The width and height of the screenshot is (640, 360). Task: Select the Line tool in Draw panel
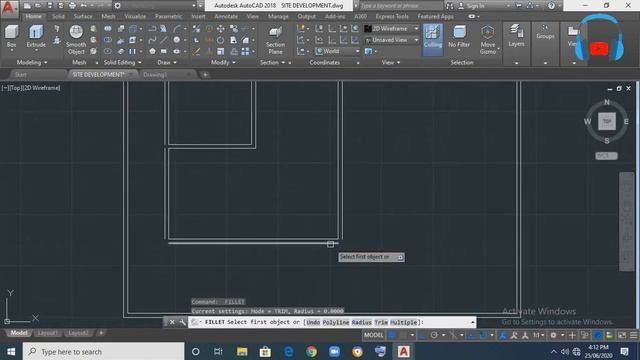tap(164, 40)
